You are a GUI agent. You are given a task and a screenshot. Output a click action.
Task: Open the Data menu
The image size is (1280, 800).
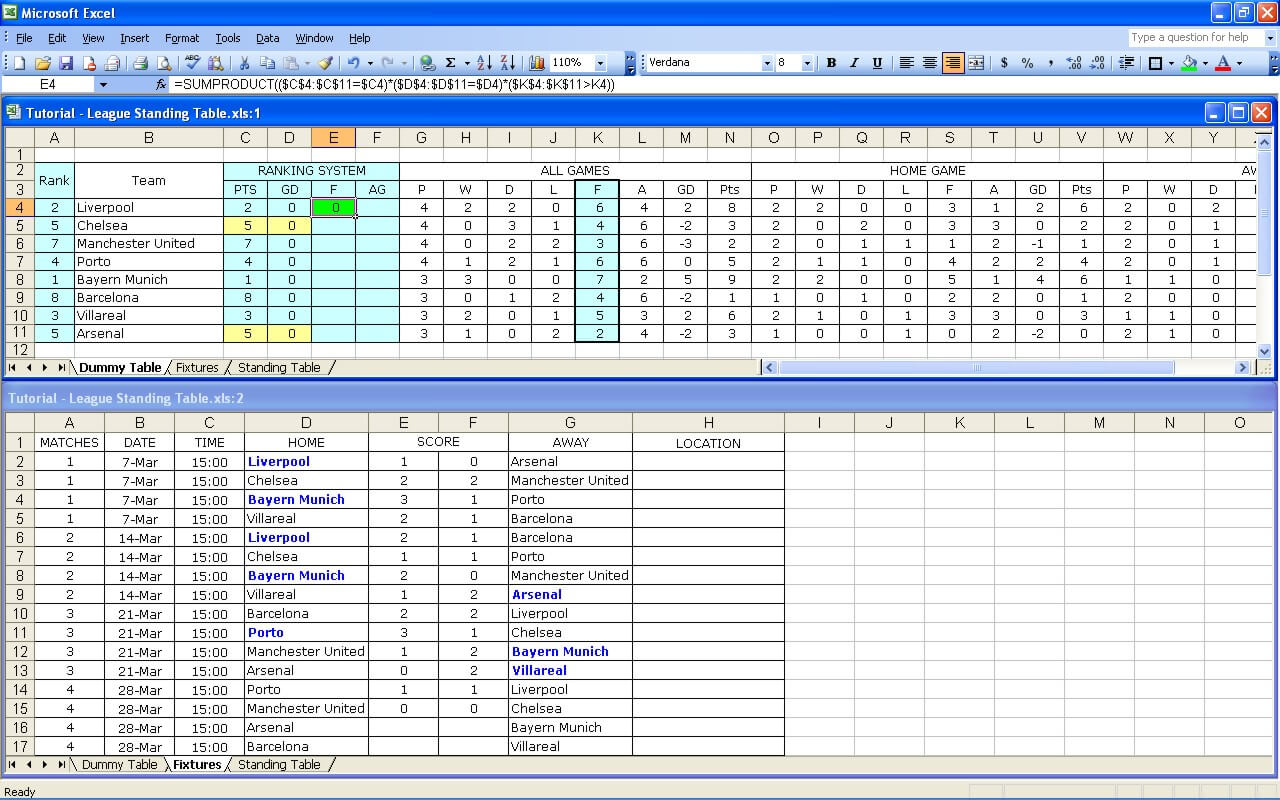click(267, 38)
